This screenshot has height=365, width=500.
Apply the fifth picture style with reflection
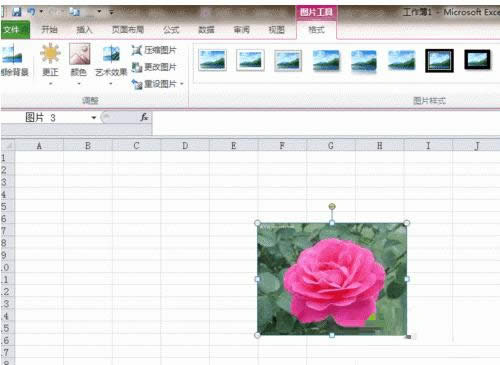click(364, 61)
